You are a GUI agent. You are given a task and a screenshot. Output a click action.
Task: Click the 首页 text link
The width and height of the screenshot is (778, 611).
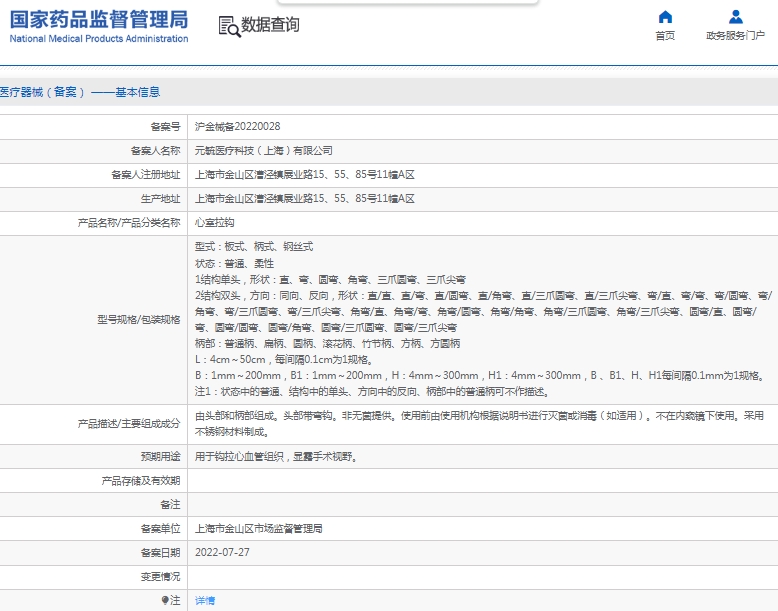coord(665,36)
